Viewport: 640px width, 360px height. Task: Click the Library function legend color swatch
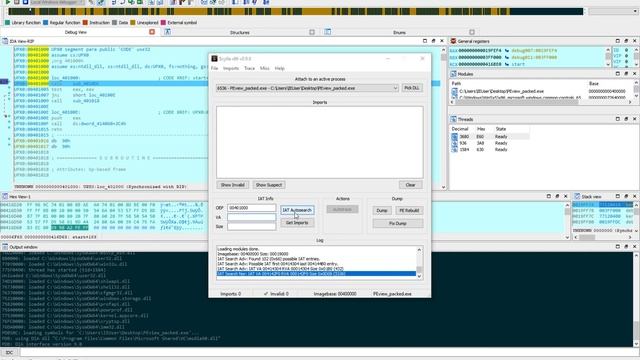click(7, 22)
